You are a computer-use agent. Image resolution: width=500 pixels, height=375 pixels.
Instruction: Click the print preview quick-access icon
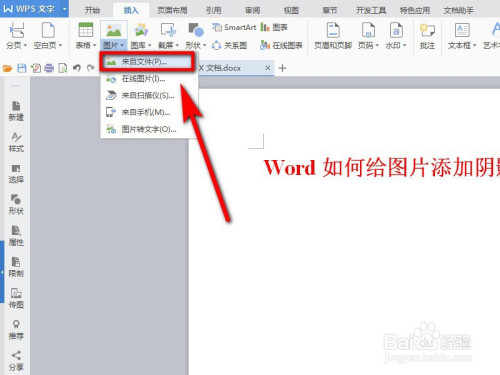(63, 69)
